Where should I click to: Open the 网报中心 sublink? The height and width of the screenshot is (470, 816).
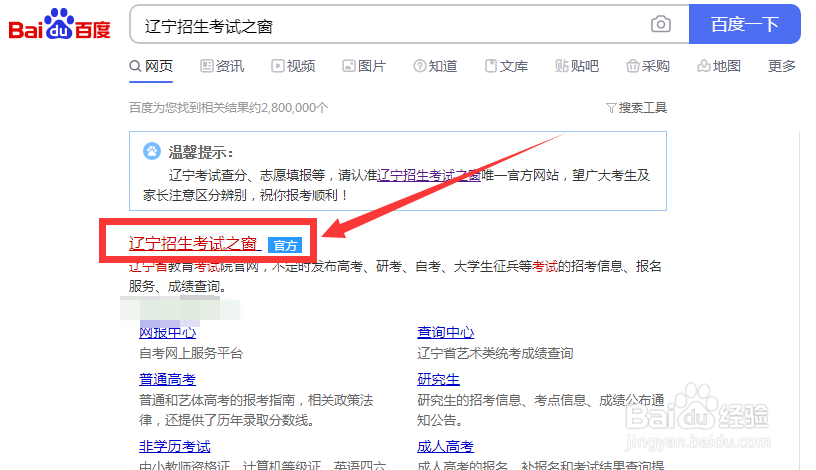point(168,333)
